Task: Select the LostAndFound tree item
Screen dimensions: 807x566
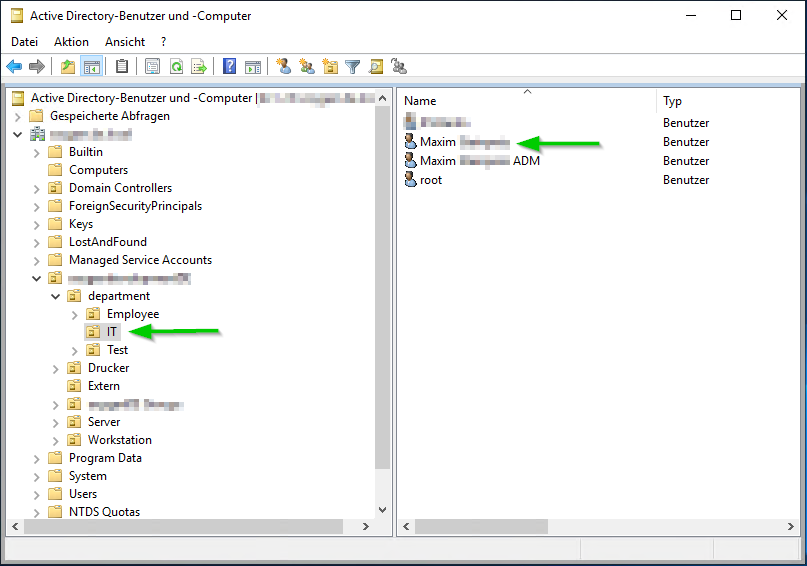Action: [x=108, y=242]
